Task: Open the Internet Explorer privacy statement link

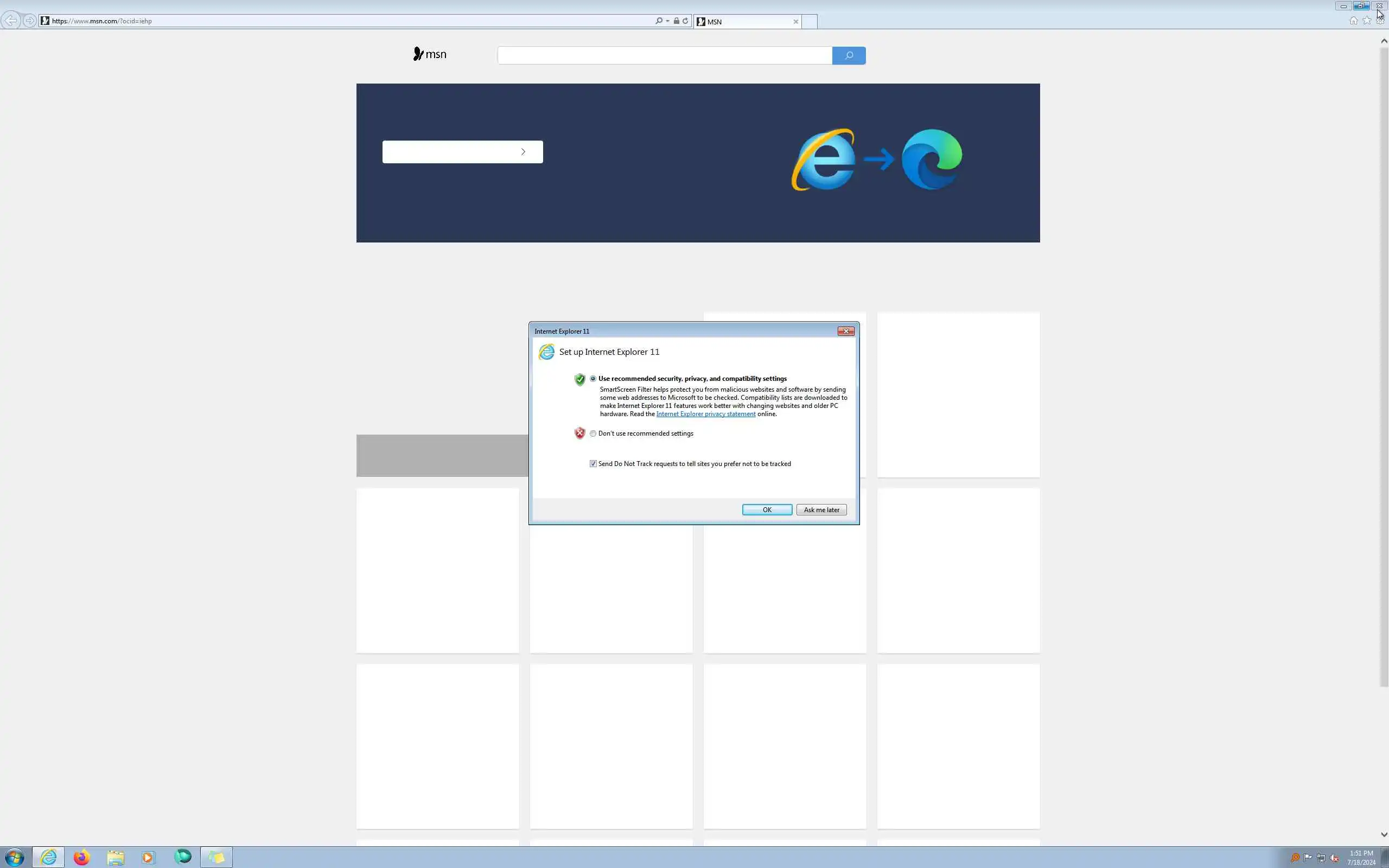Action: coord(705,414)
